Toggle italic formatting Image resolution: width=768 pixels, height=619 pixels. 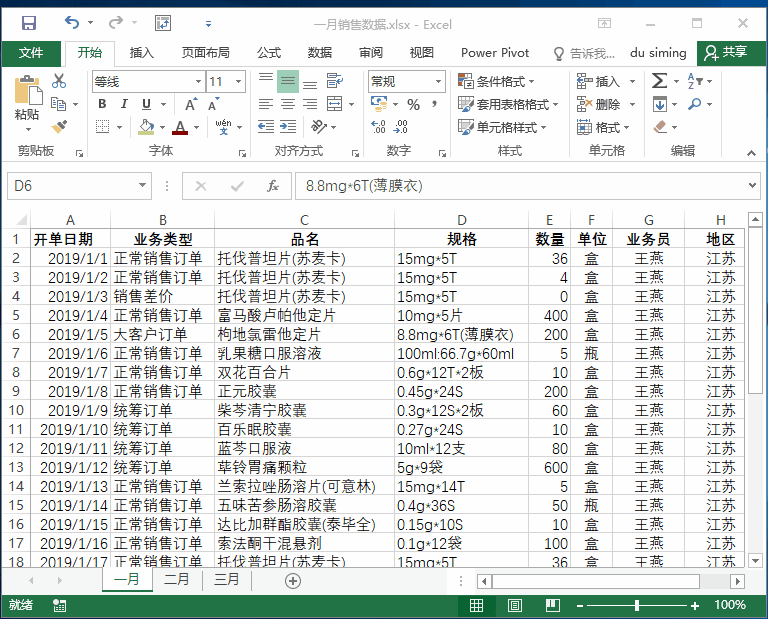pos(124,104)
